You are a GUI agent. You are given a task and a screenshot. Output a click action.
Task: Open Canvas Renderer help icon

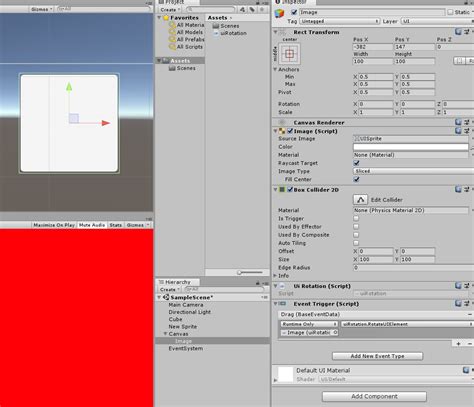[458, 122]
